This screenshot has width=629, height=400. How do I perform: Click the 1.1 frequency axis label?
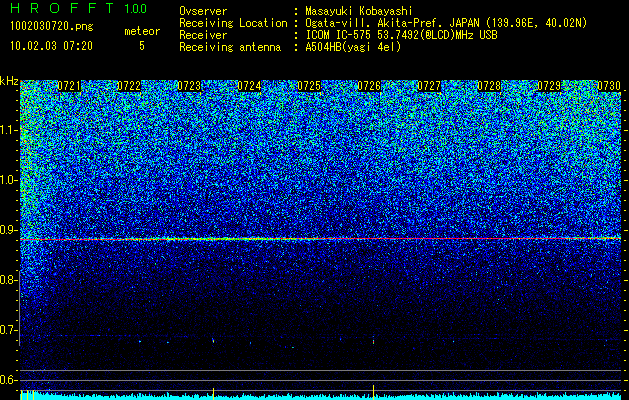[x=9, y=130]
